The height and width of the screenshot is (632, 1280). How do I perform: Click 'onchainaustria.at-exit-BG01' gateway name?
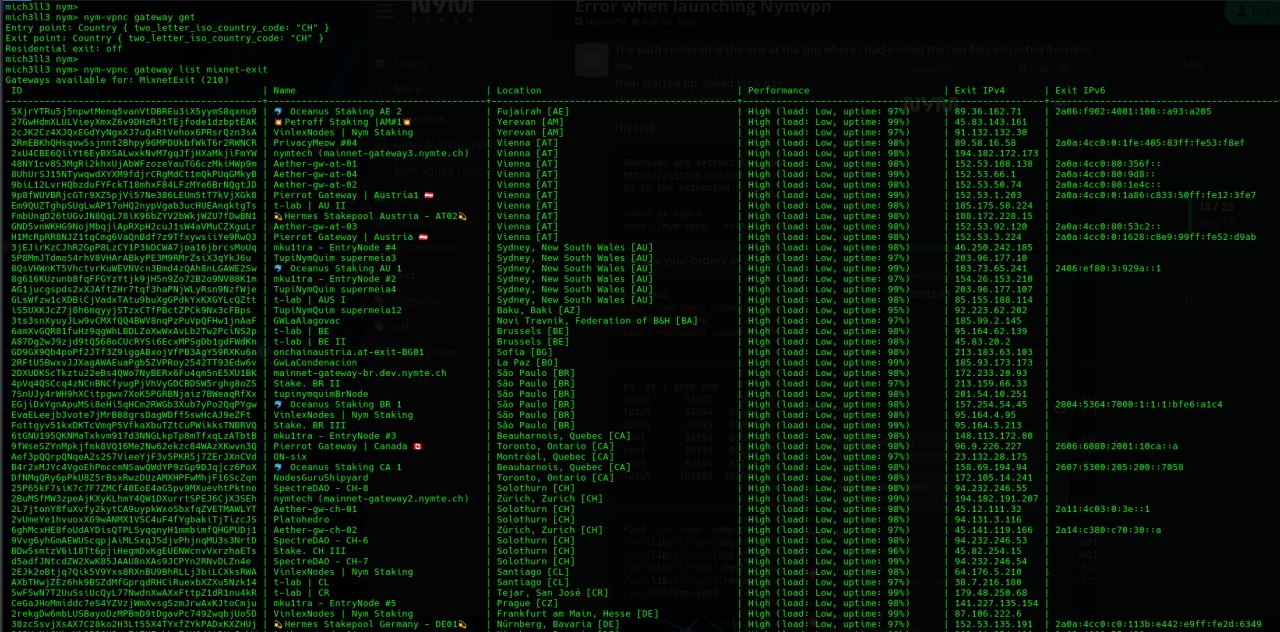pos(349,352)
